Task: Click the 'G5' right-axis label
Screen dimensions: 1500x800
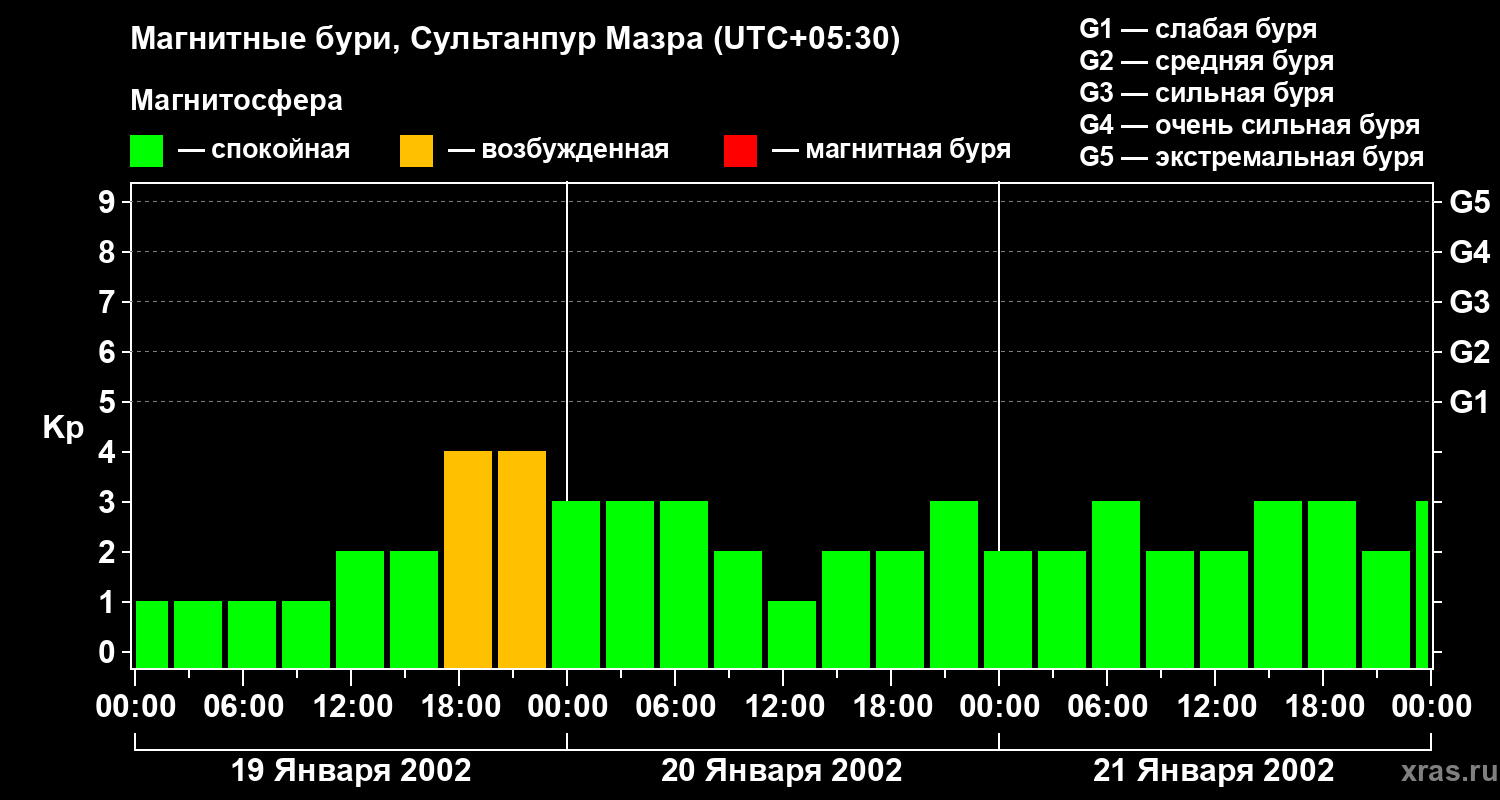Action: coord(1469,202)
